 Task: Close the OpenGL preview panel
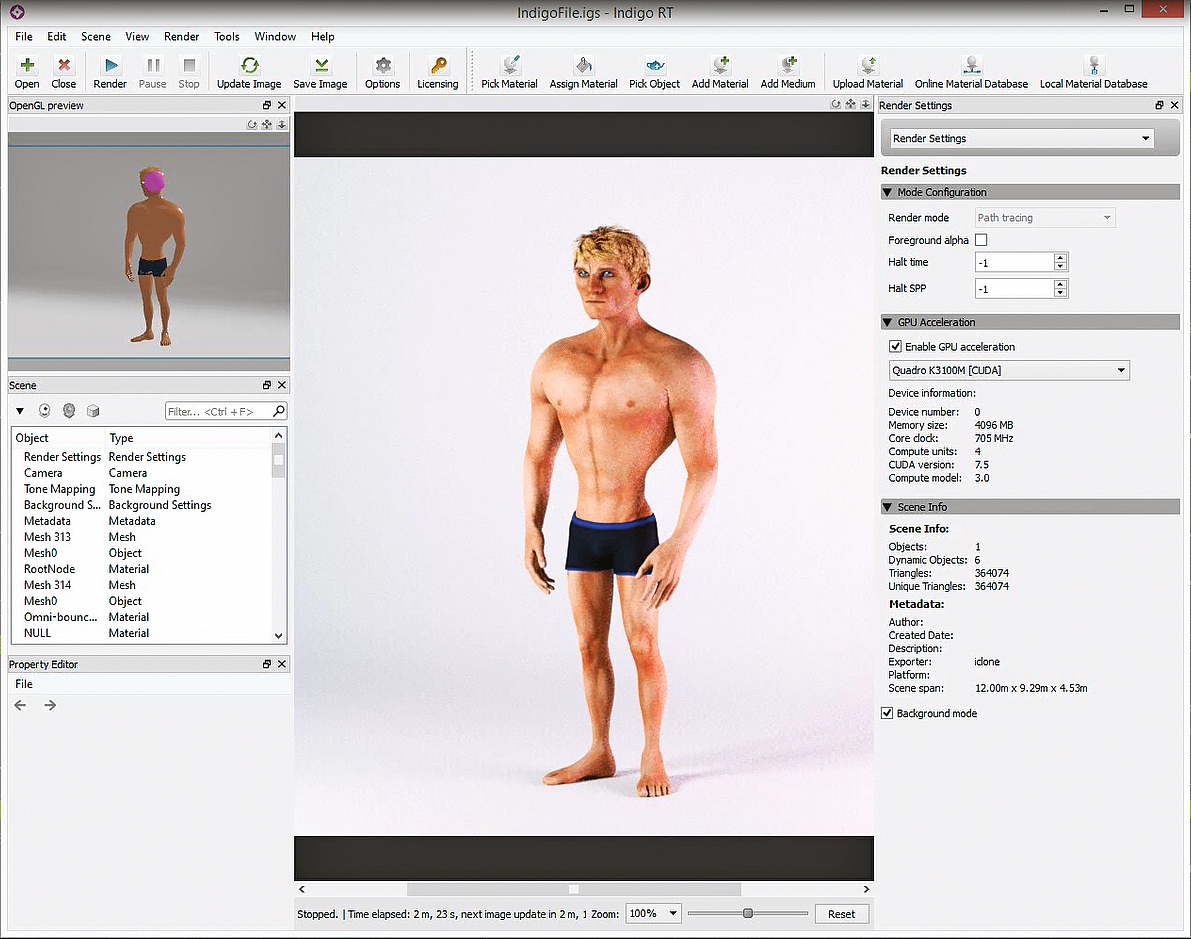pyautogui.click(x=282, y=105)
